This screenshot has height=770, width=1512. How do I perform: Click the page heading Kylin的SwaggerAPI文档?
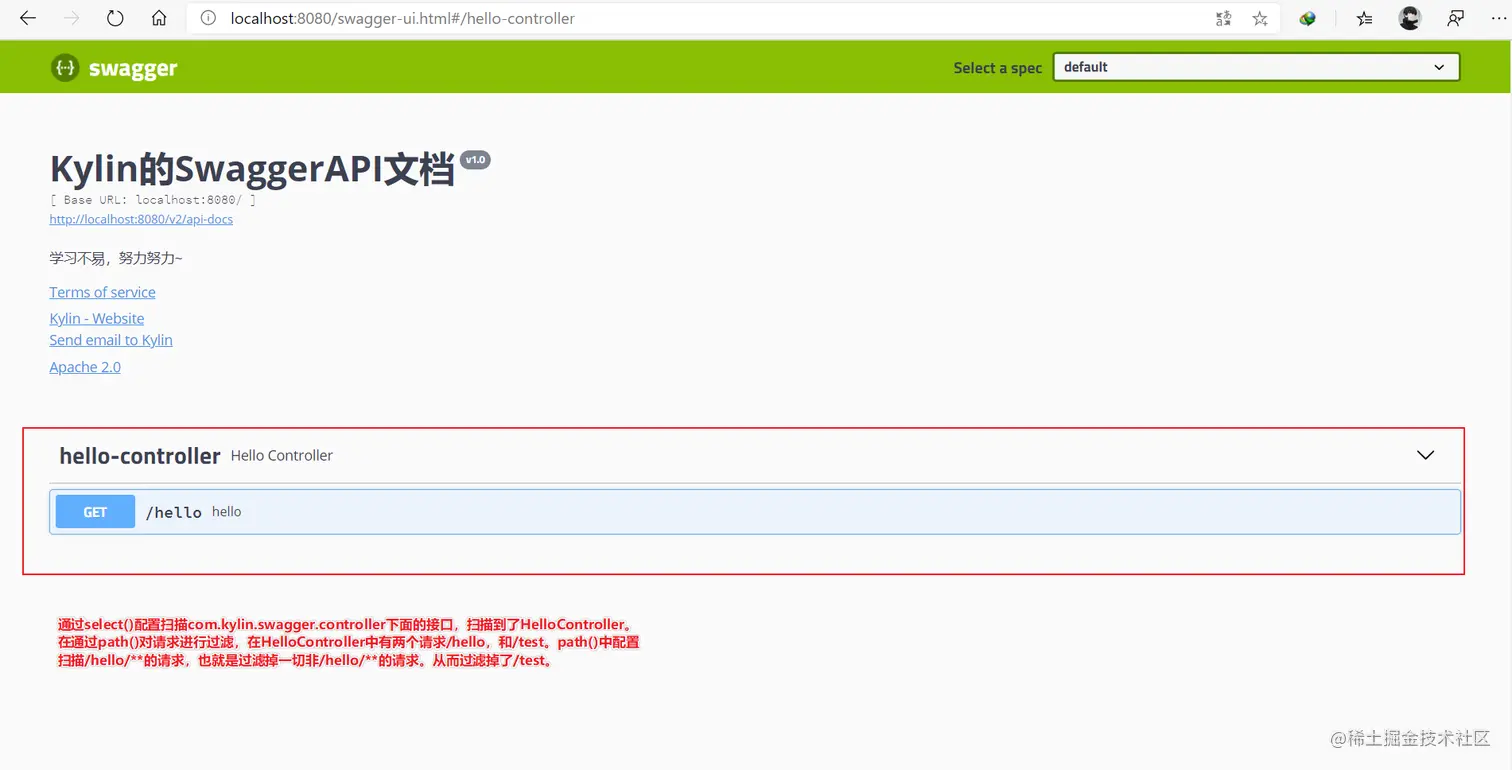click(252, 169)
